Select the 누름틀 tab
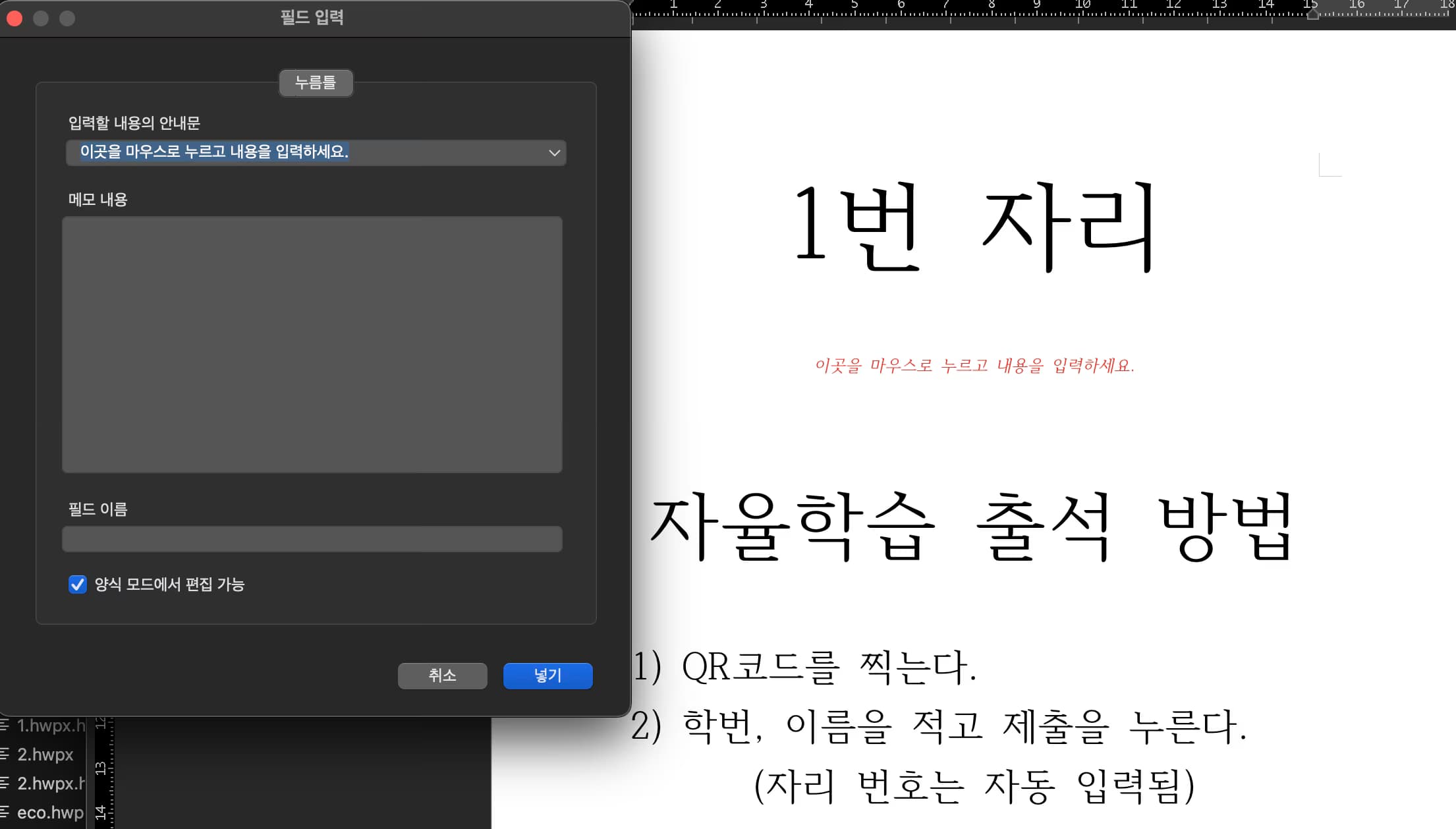This screenshot has height=829, width=1456. tap(316, 83)
